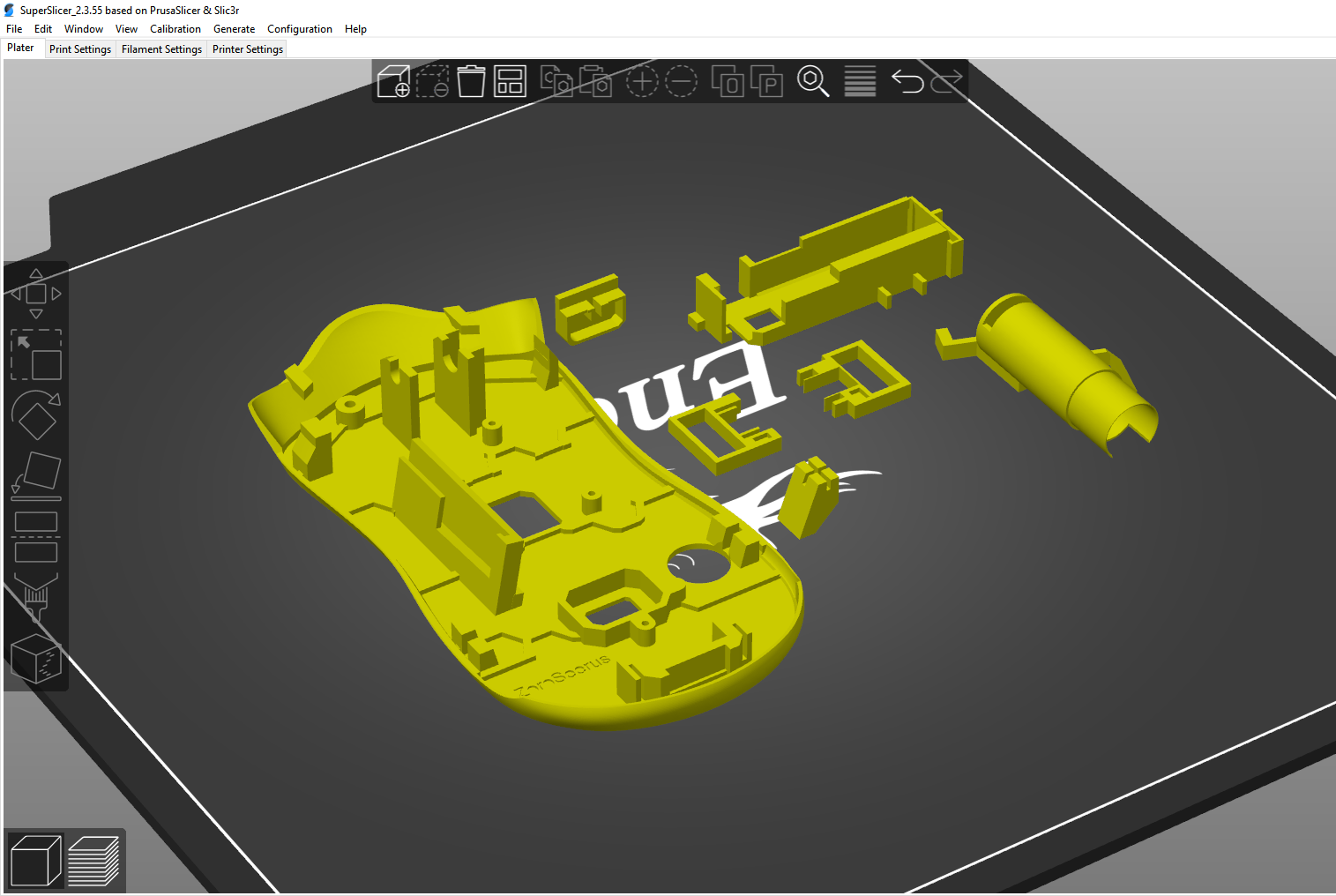Switch to the Printer Settings tab
This screenshot has height=896, width=1336.
coord(248,49)
